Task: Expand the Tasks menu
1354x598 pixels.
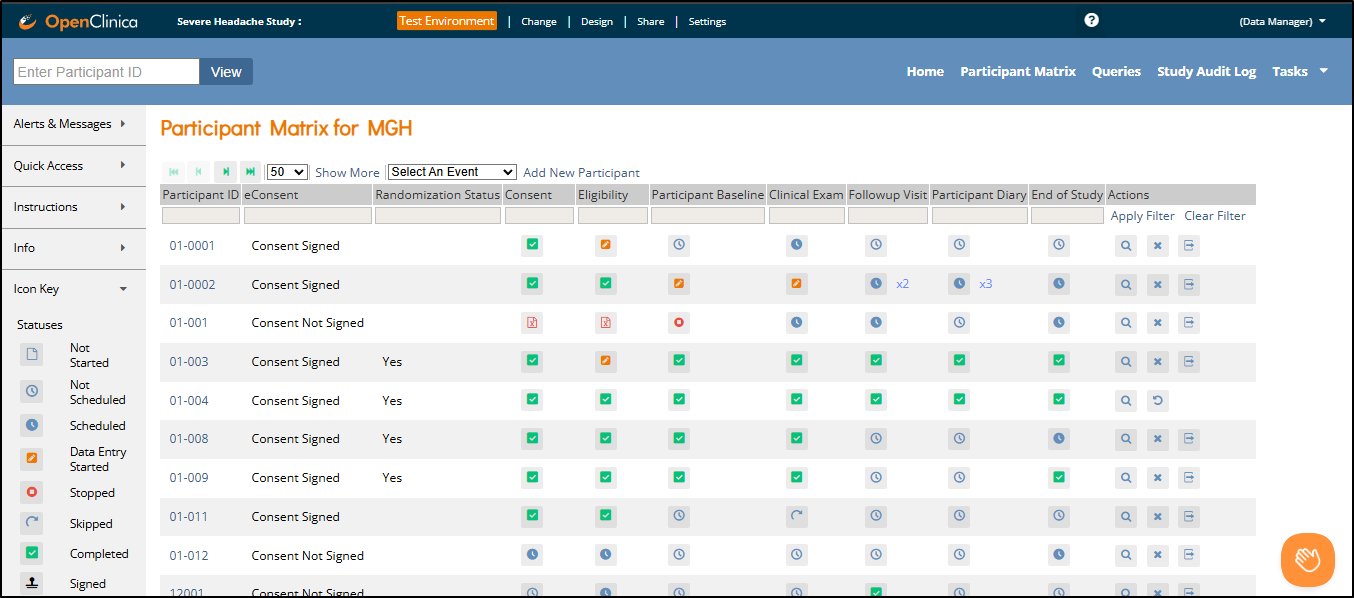Action: tap(1299, 71)
